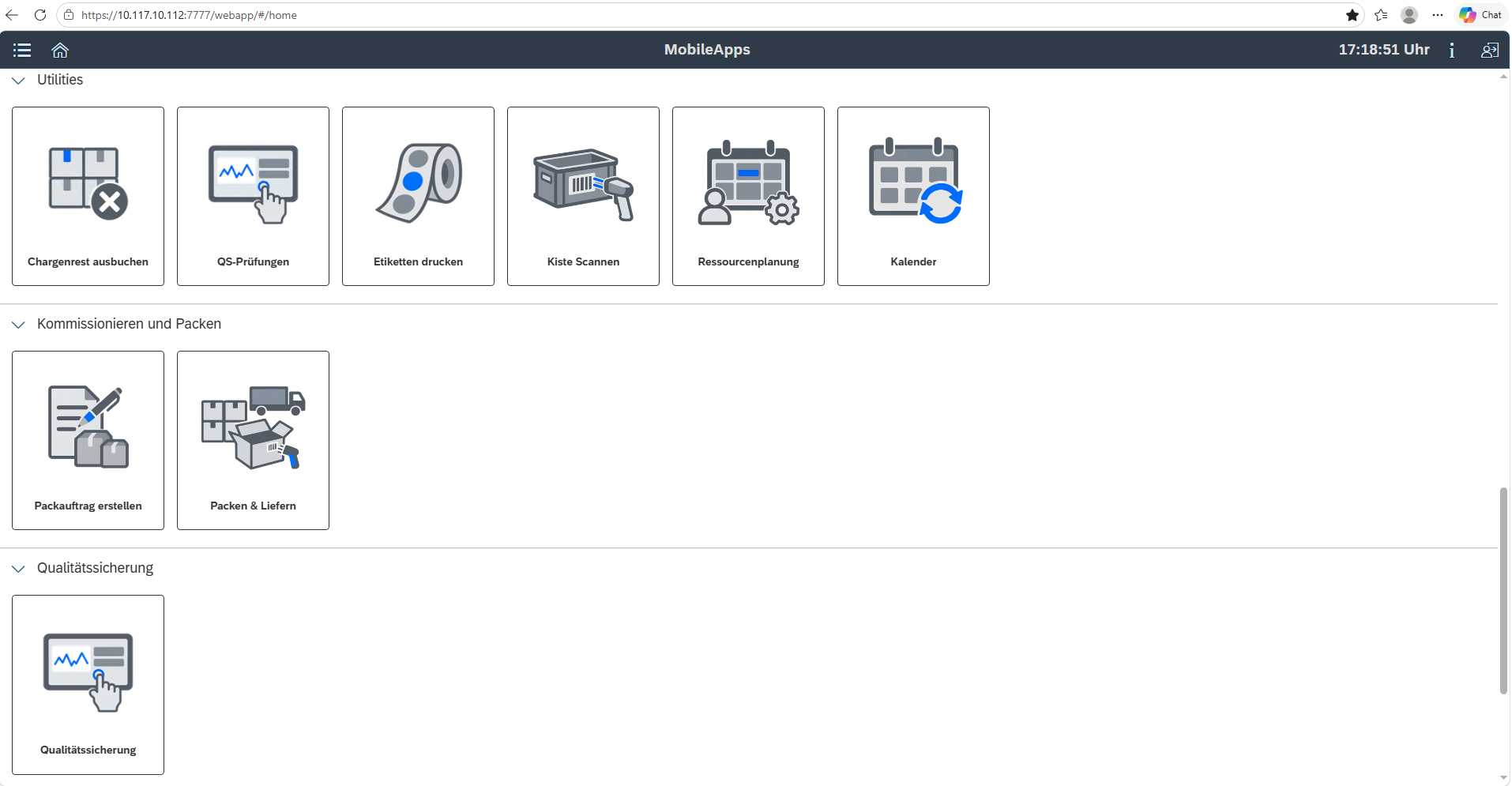
Task: Open the info icon in header
Action: pyautogui.click(x=1452, y=50)
